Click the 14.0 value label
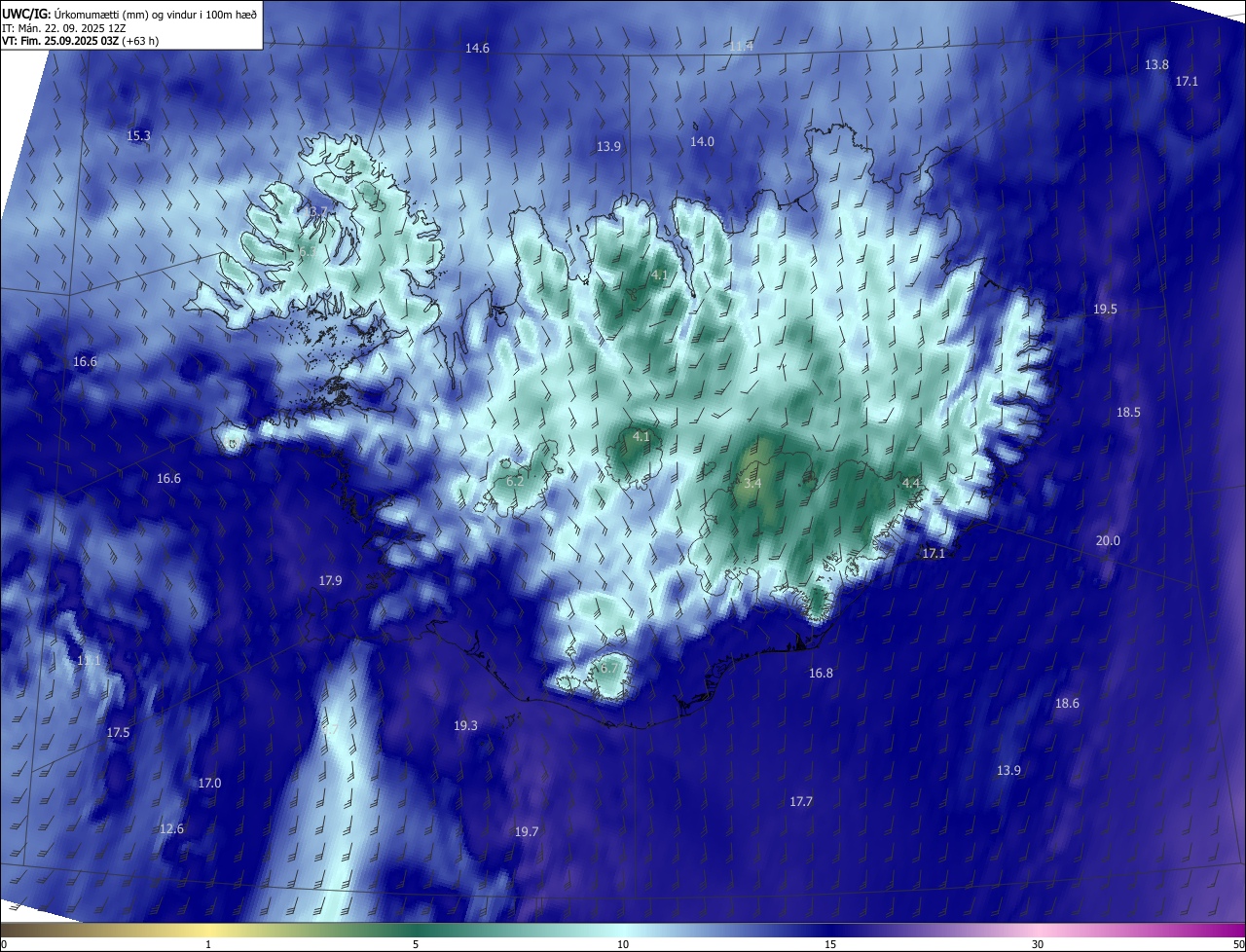 702,141
